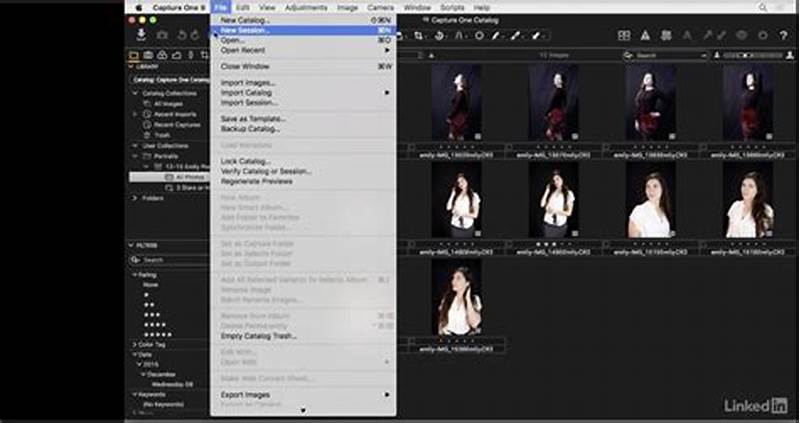Click the Redo arrow icon

point(195,35)
